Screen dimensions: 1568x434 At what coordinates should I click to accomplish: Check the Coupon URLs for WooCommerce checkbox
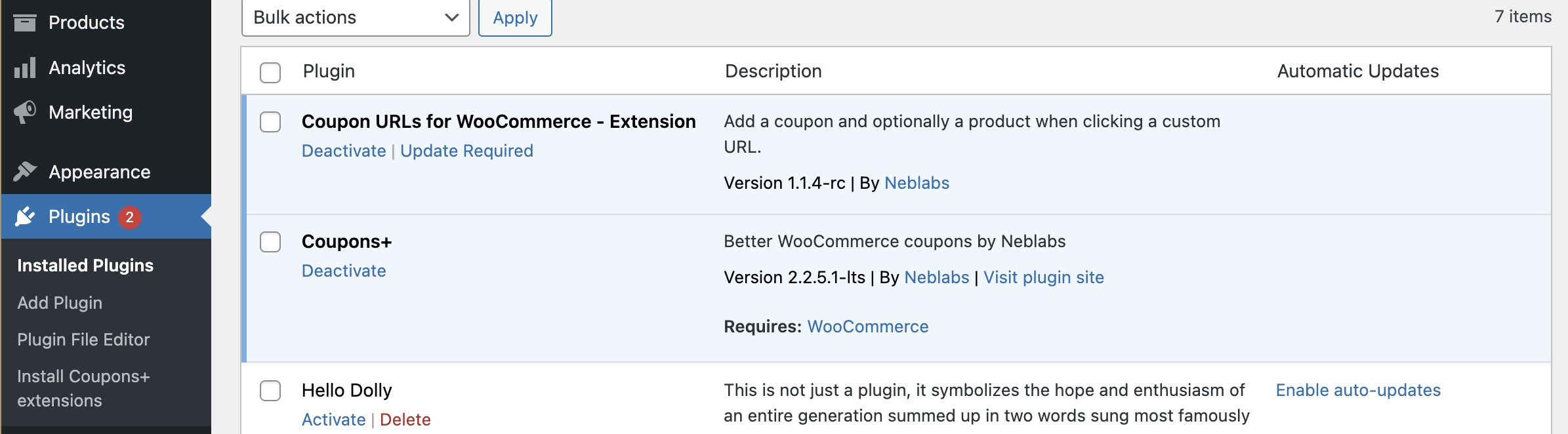click(270, 122)
